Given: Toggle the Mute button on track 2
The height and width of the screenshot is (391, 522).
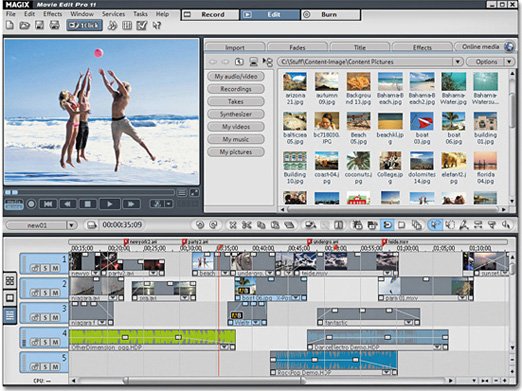Looking at the screenshot, I should (55, 293).
